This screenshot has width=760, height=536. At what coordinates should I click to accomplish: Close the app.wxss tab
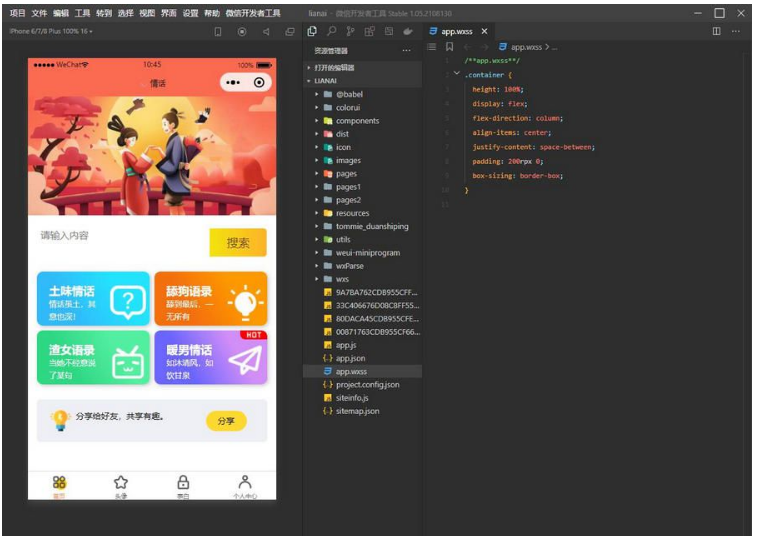[x=484, y=32]
